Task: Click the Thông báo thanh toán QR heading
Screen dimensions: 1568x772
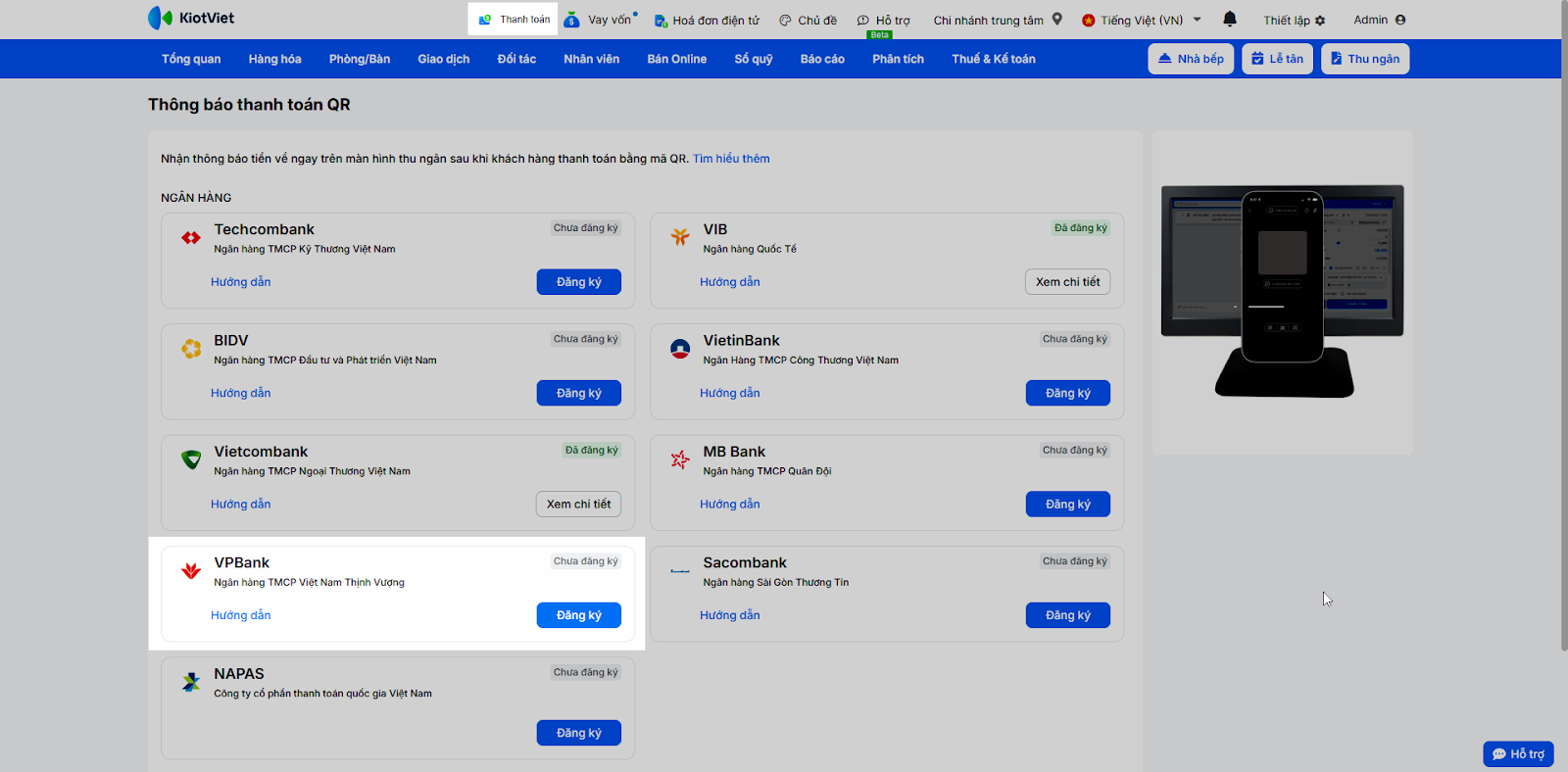Action: (x=249, y=105)
